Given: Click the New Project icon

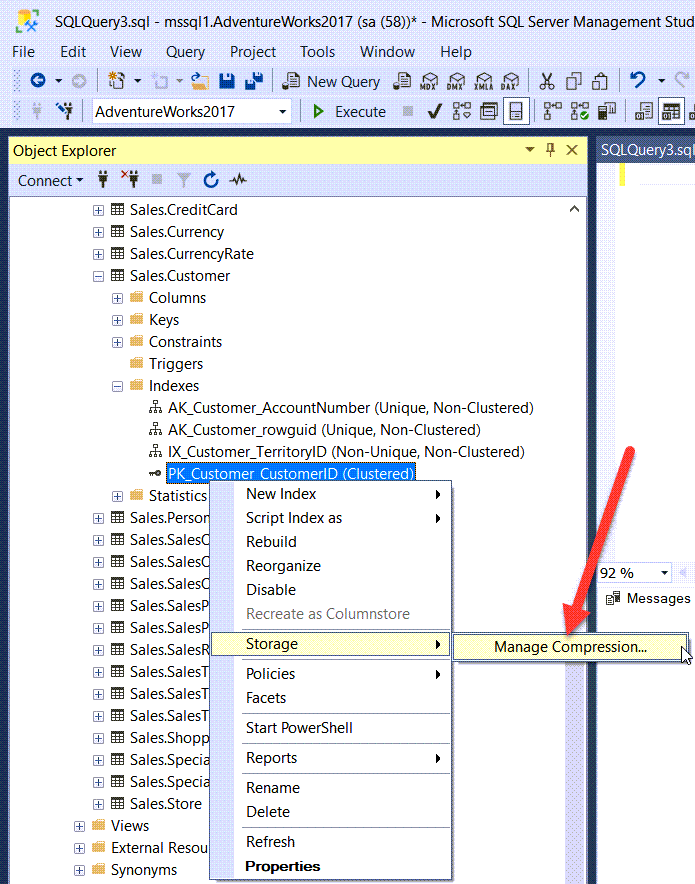Looking at the screenshot, I should click(117, 81).
